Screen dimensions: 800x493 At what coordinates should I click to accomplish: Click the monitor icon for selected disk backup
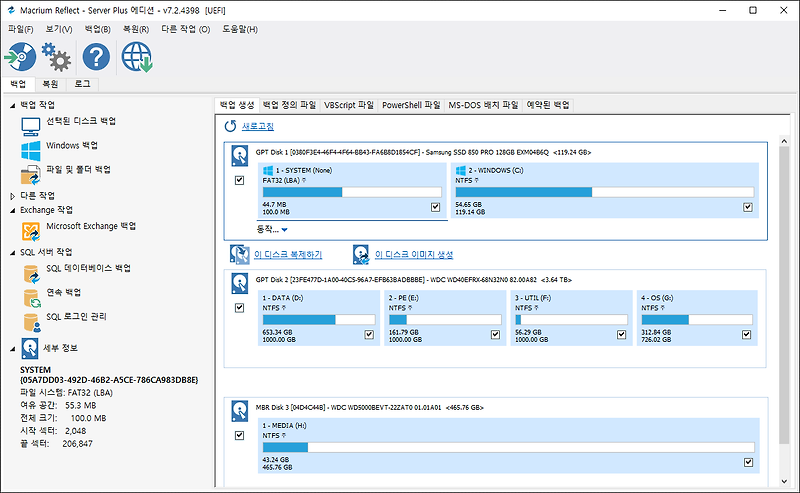tap(31, 126)
